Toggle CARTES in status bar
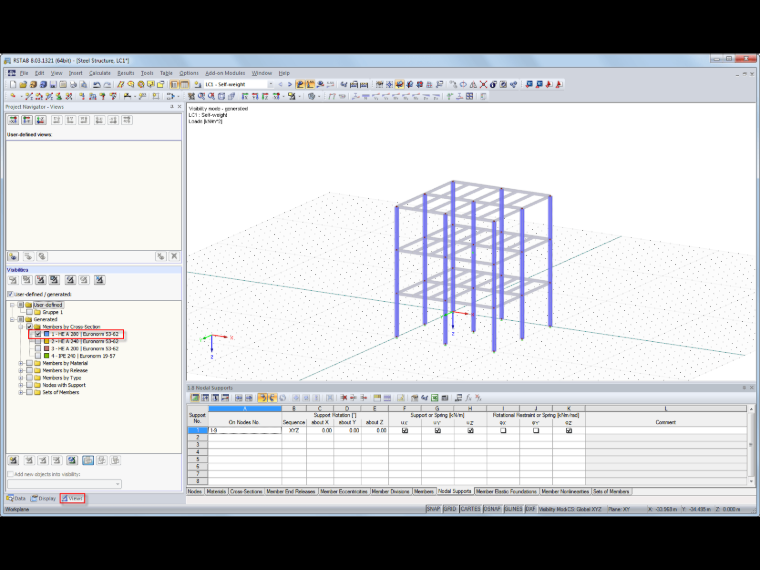 pos(470,509)
